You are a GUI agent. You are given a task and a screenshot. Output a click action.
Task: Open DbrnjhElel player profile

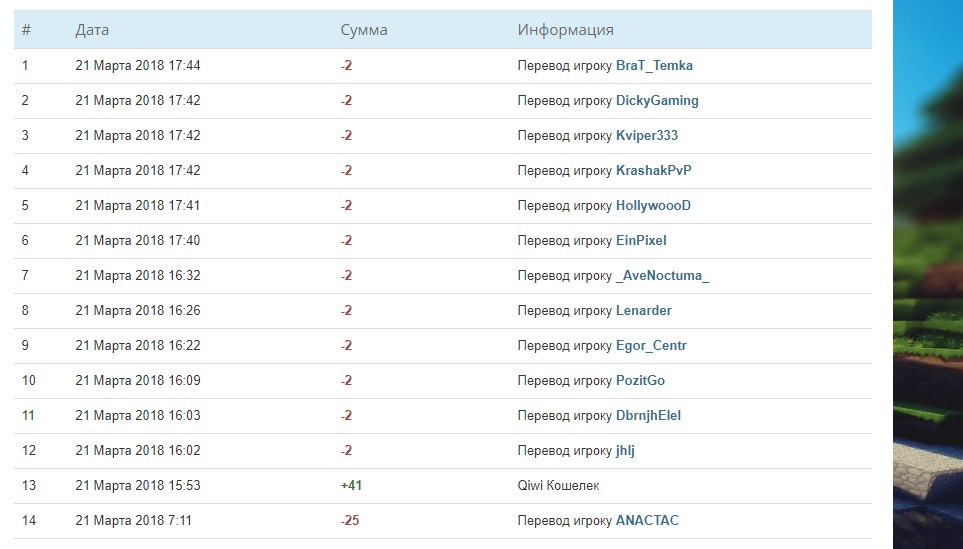point(648,416)
